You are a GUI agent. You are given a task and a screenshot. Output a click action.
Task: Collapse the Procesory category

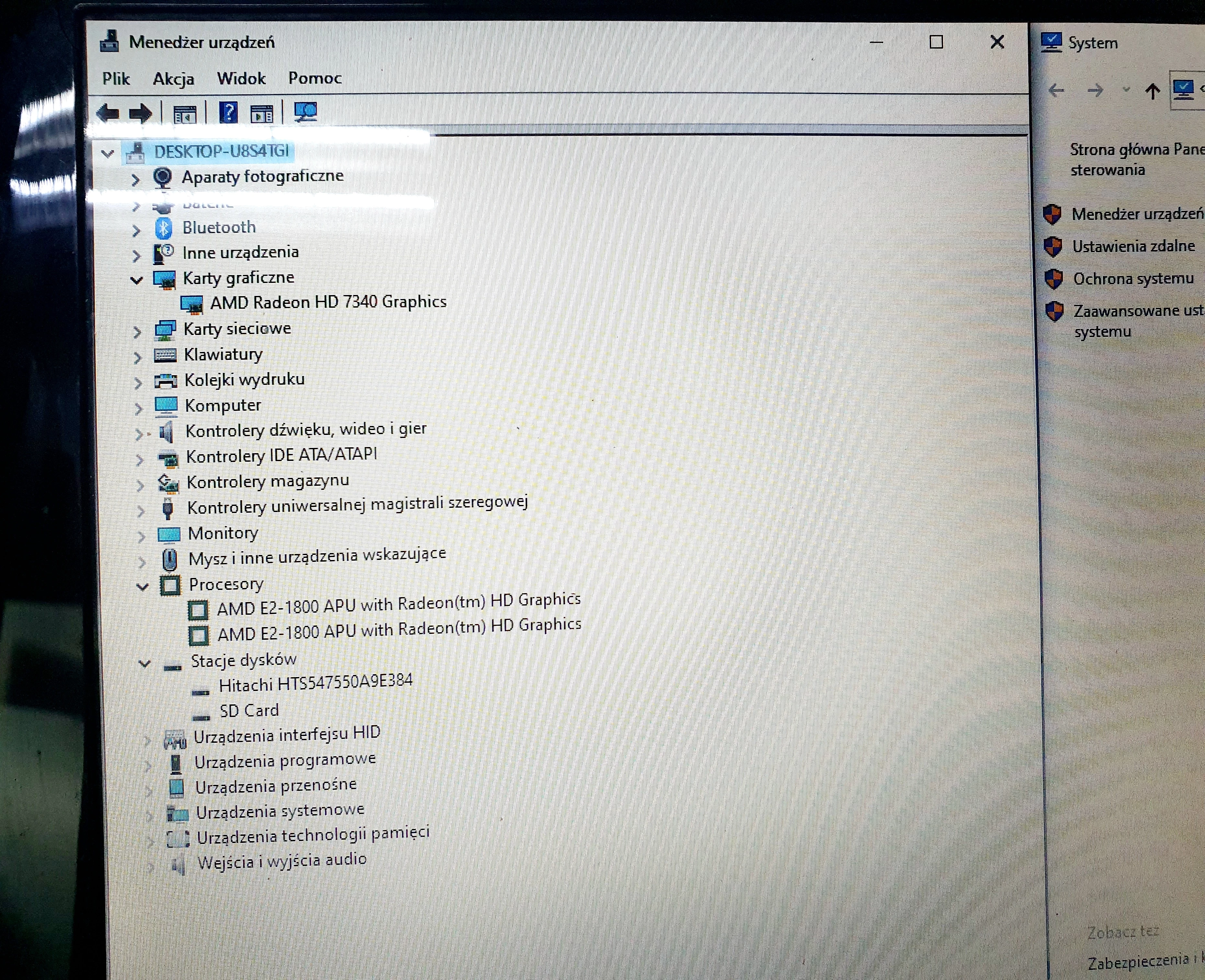pos(143,587)
